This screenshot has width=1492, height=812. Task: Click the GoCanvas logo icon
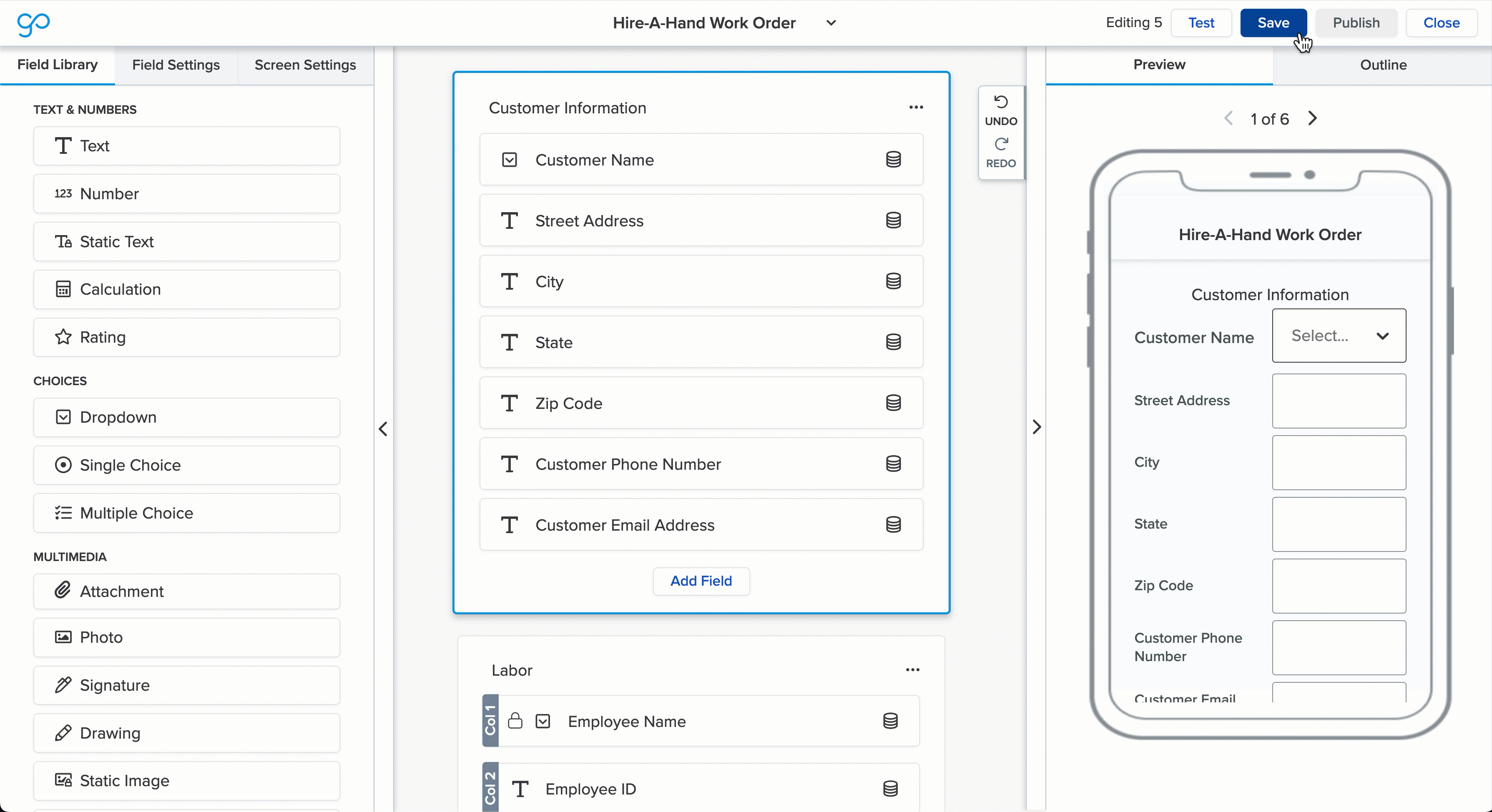[33, 23]
